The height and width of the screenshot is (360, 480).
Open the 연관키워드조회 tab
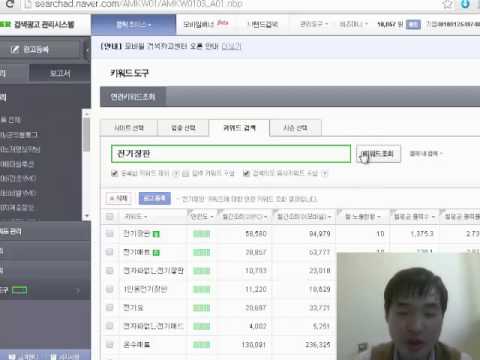(133, 97)
